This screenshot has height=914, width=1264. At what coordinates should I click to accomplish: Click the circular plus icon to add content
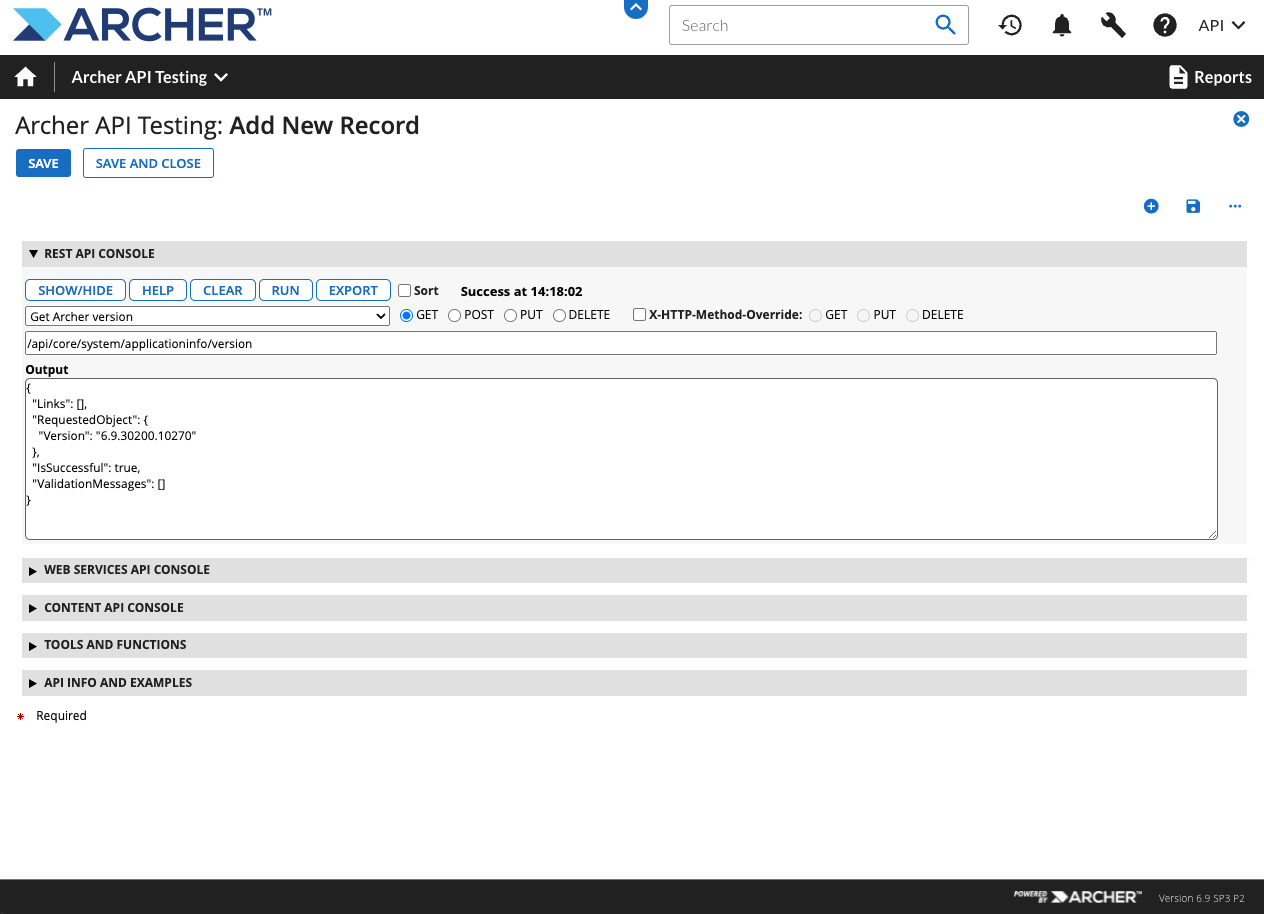[1151, 206]
